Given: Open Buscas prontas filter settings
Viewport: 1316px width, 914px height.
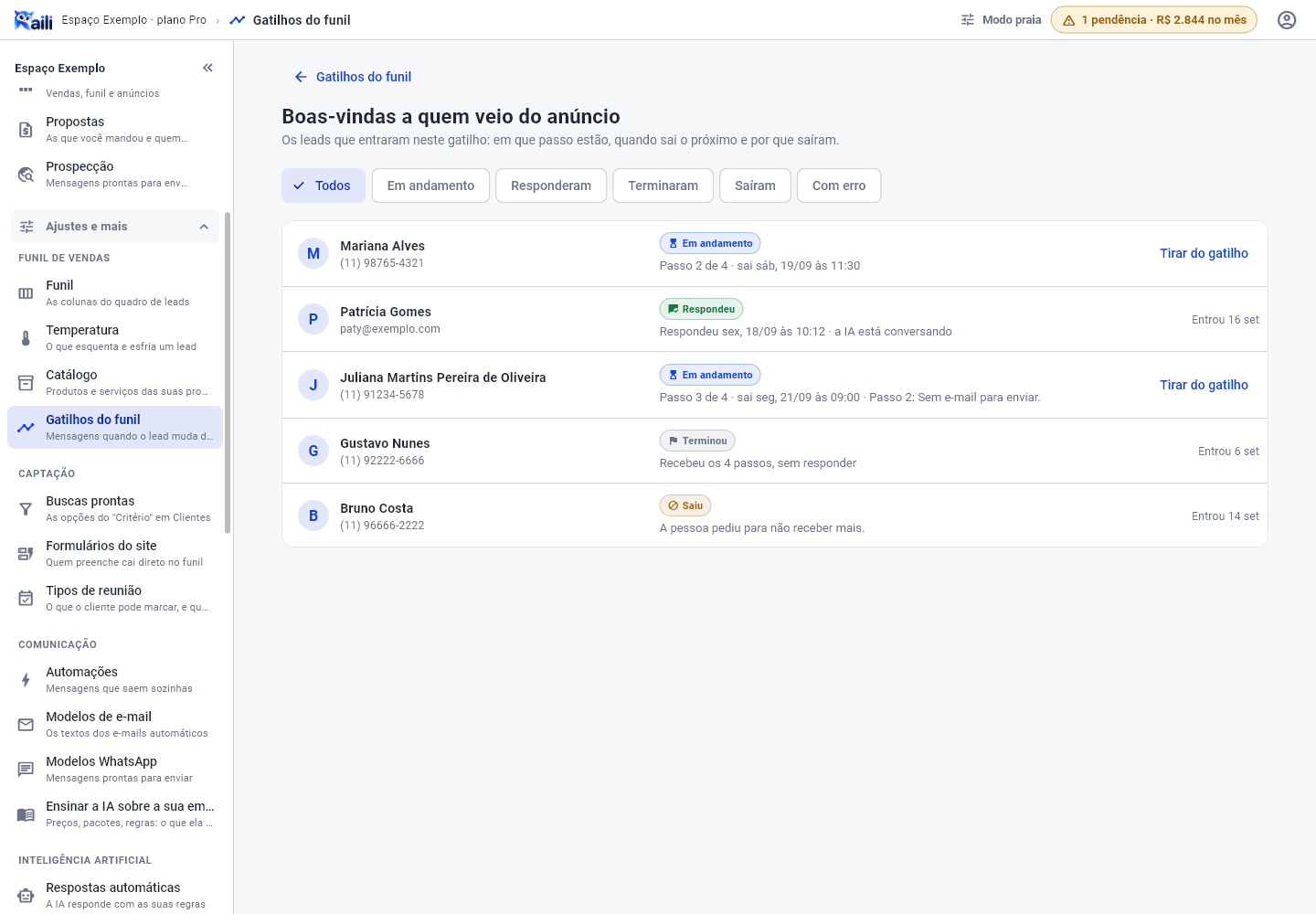Looking at the screenshot, I should (x=115, y=508).
